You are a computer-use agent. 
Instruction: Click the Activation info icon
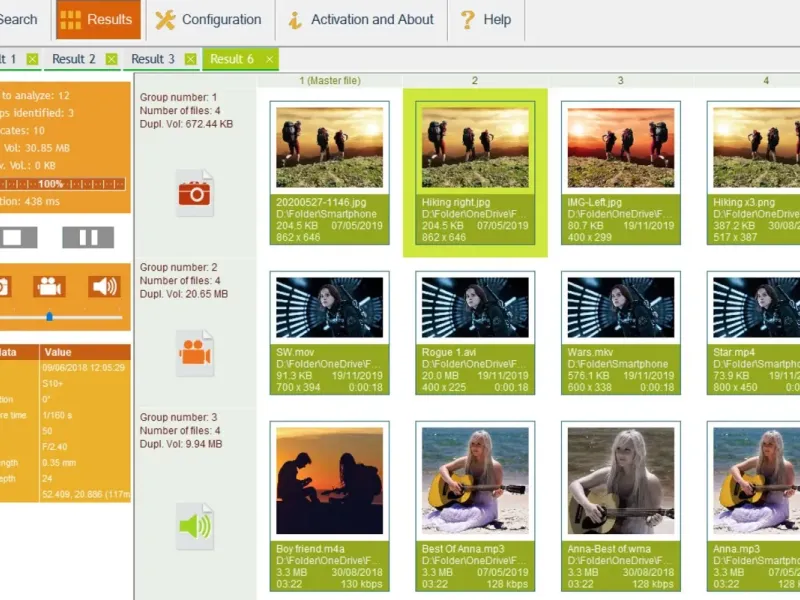(294, 20)
